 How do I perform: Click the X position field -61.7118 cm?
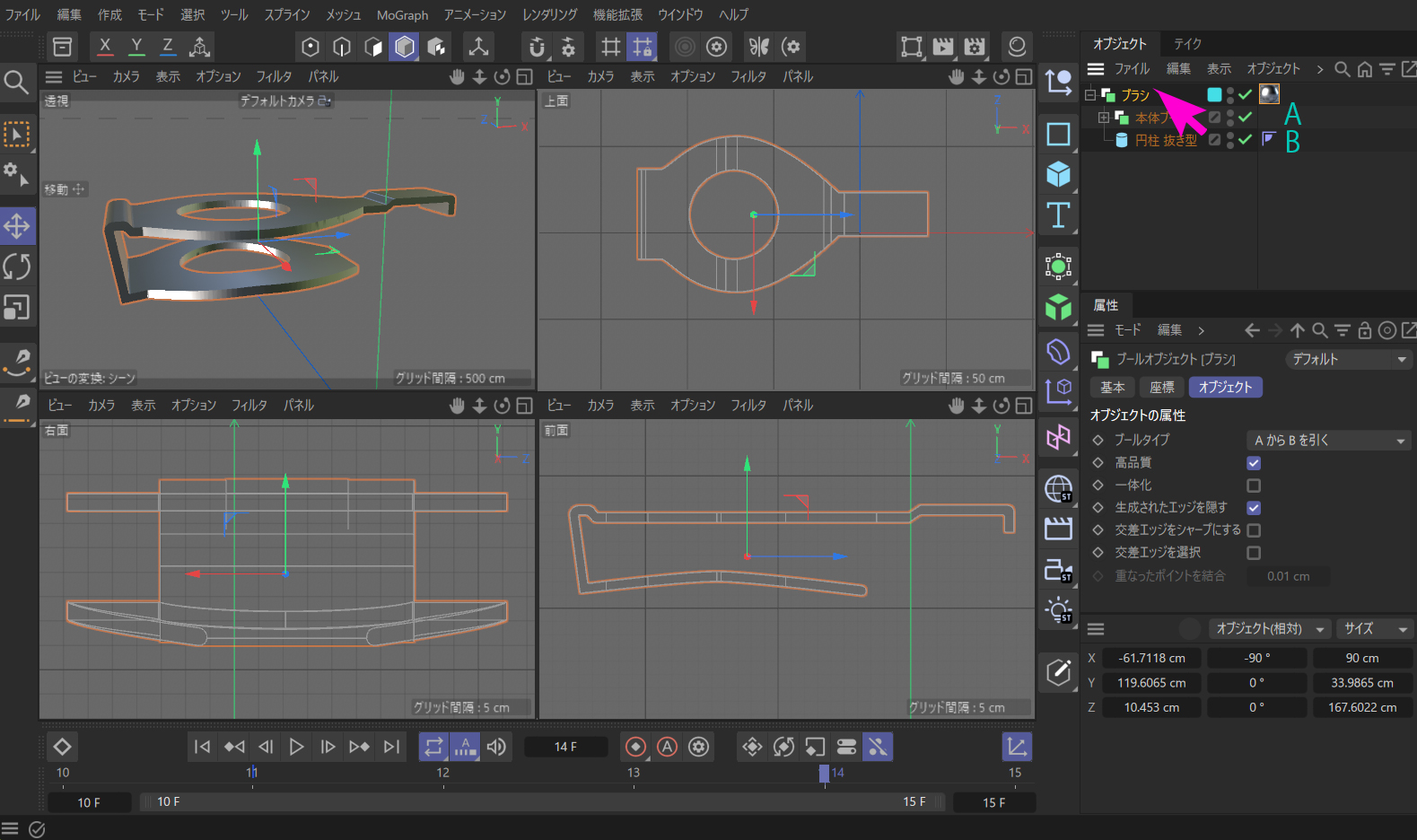(x=1151, y=658)
